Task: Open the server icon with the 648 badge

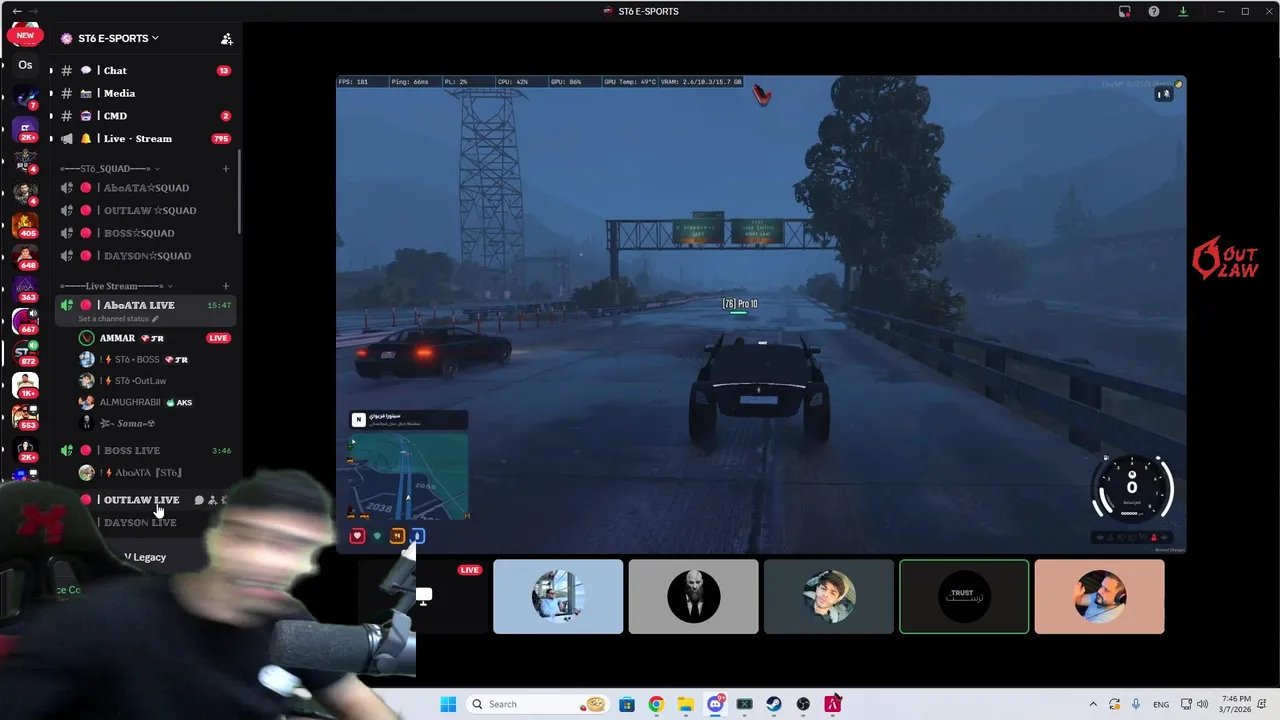Action: (x=25, y=257)
